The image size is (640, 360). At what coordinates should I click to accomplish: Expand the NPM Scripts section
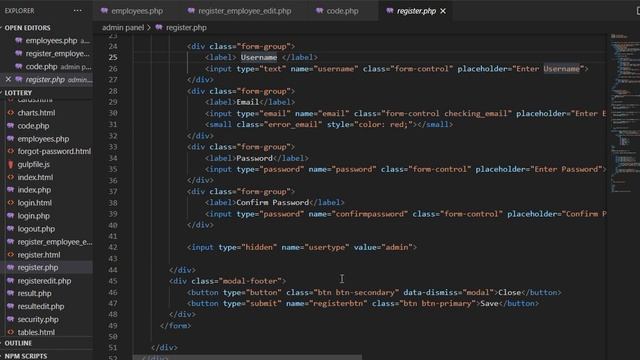[x=25, y=356]
